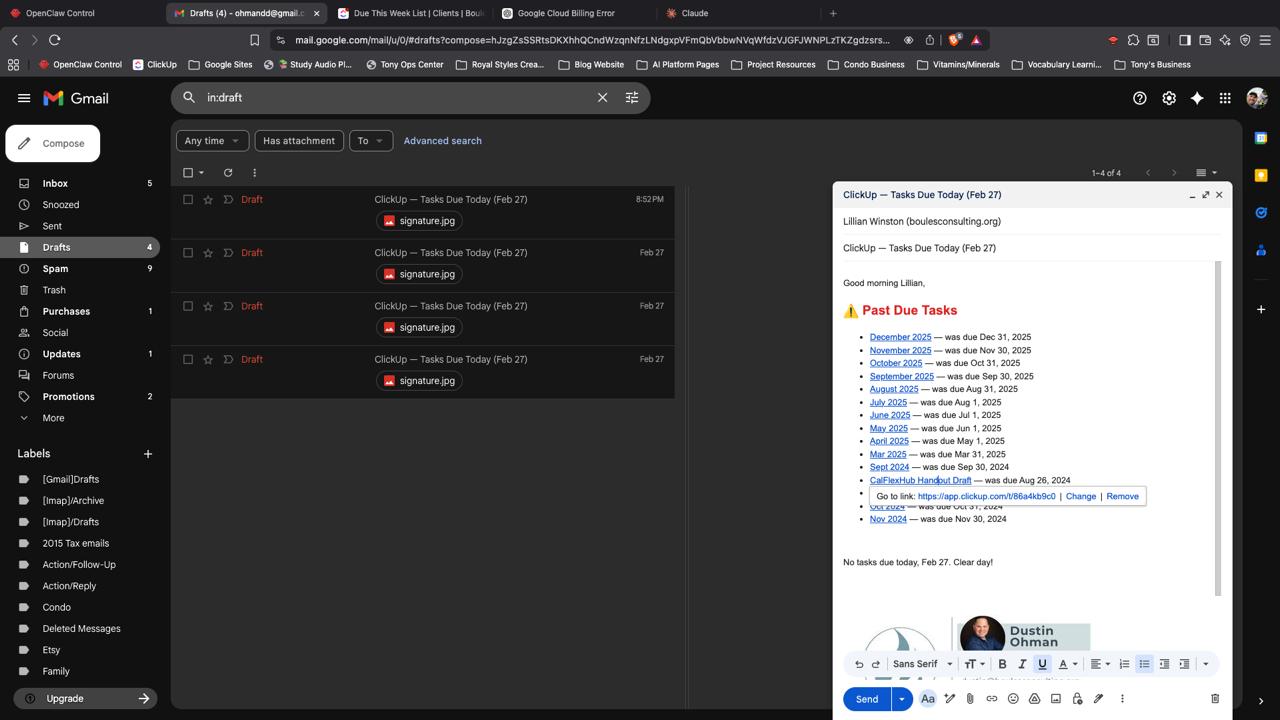Switch to the Claude browser tab
Image resolution: width=1280 pixels, height=720 pixels.
click(x=694, y=13)
